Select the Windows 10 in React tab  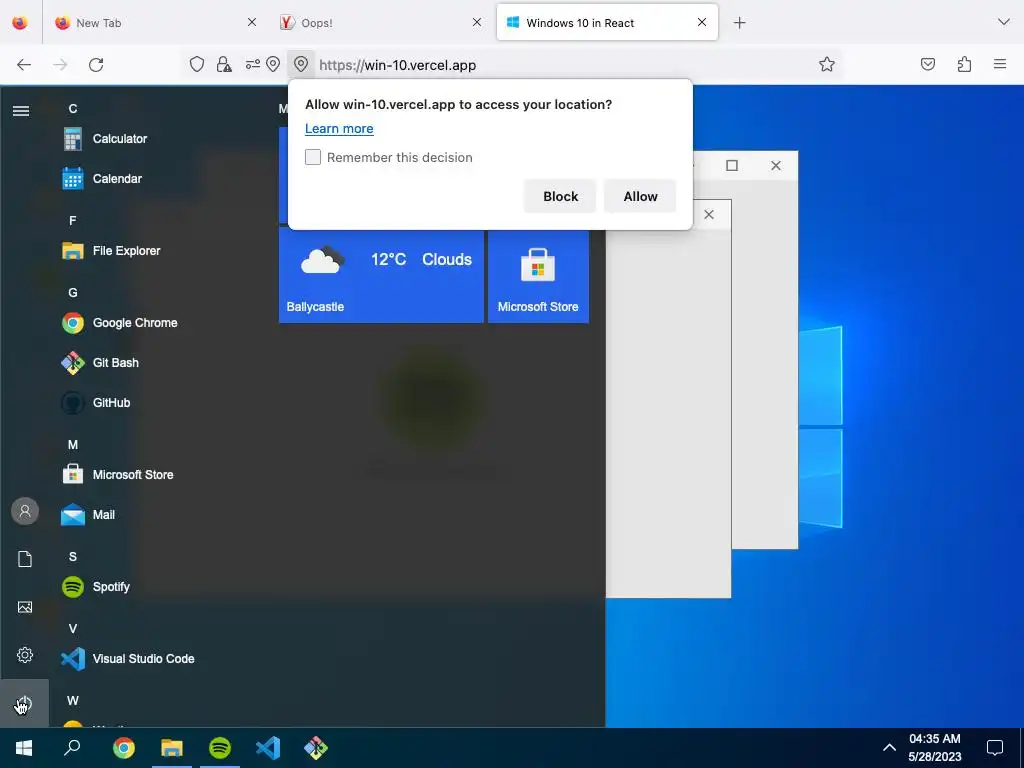607,23
